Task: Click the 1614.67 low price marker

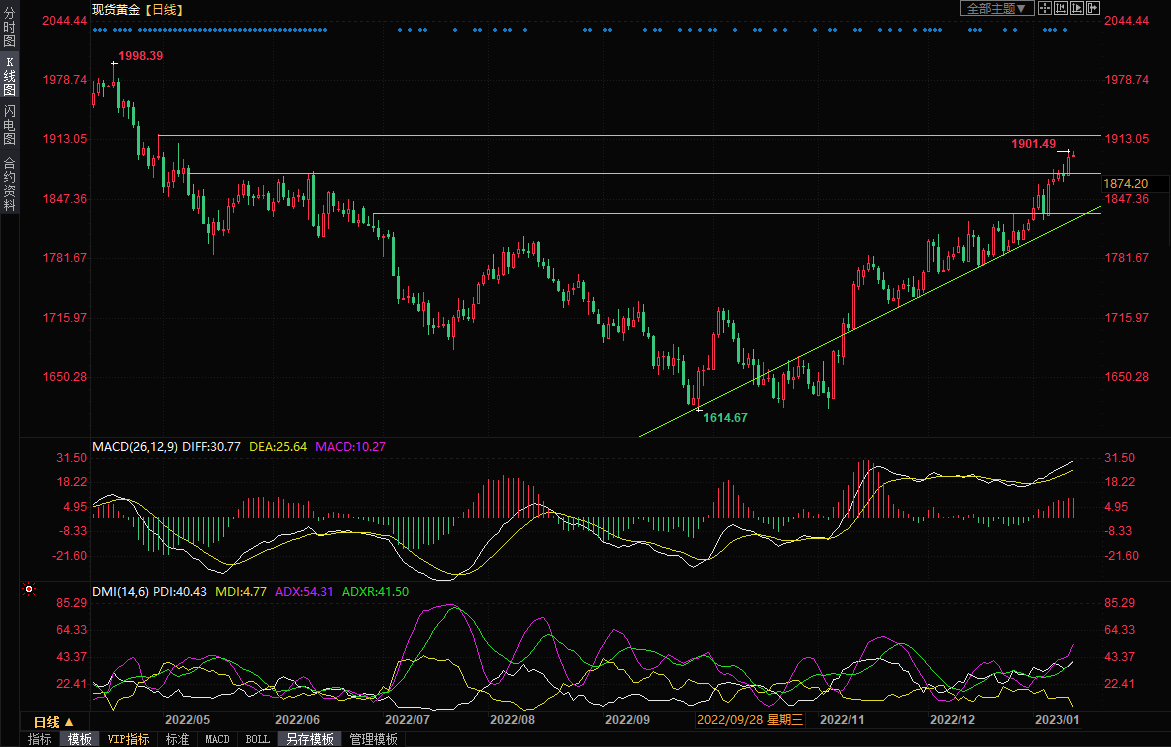Action: (x=725, y=417)
